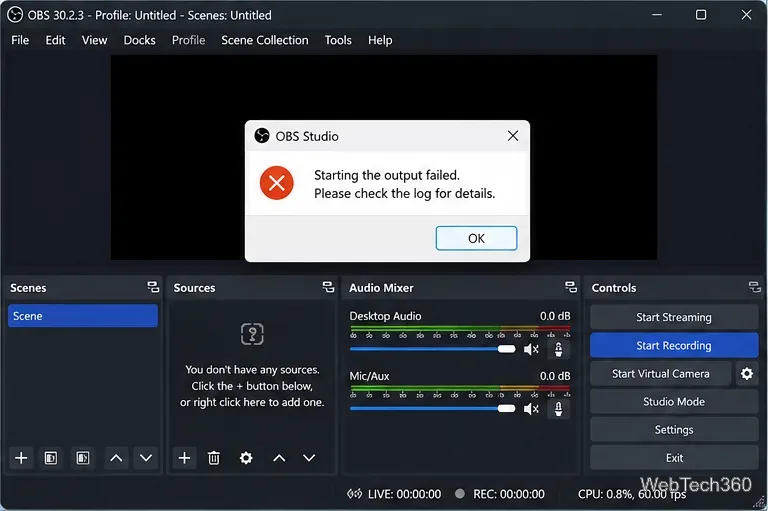Click the LIVE: 00:00:00 timer text
This screenshot has width=768, height=511.
pos(405,494)
